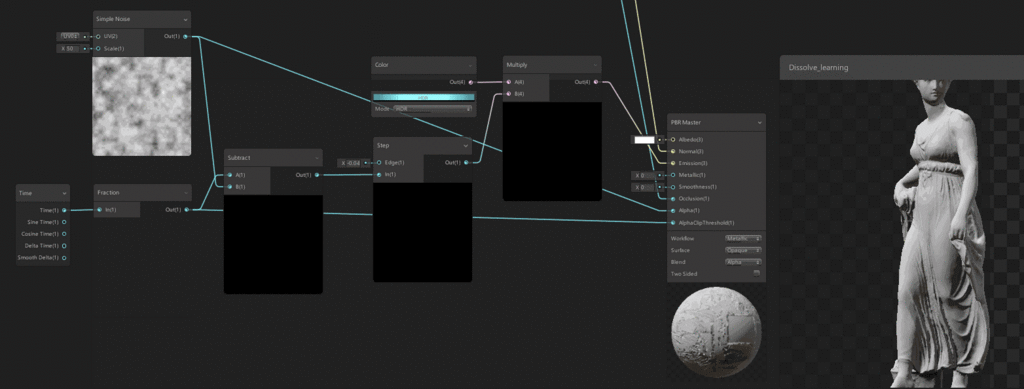
Task: Open the cyan HDR color swatch
Action: coord(423,97)
